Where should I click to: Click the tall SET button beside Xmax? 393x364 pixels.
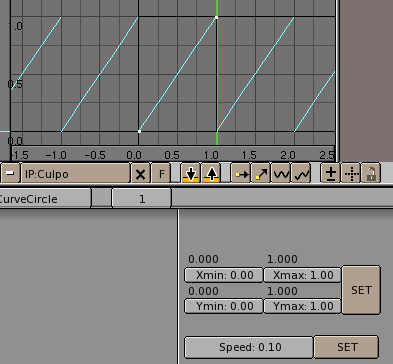361,290
